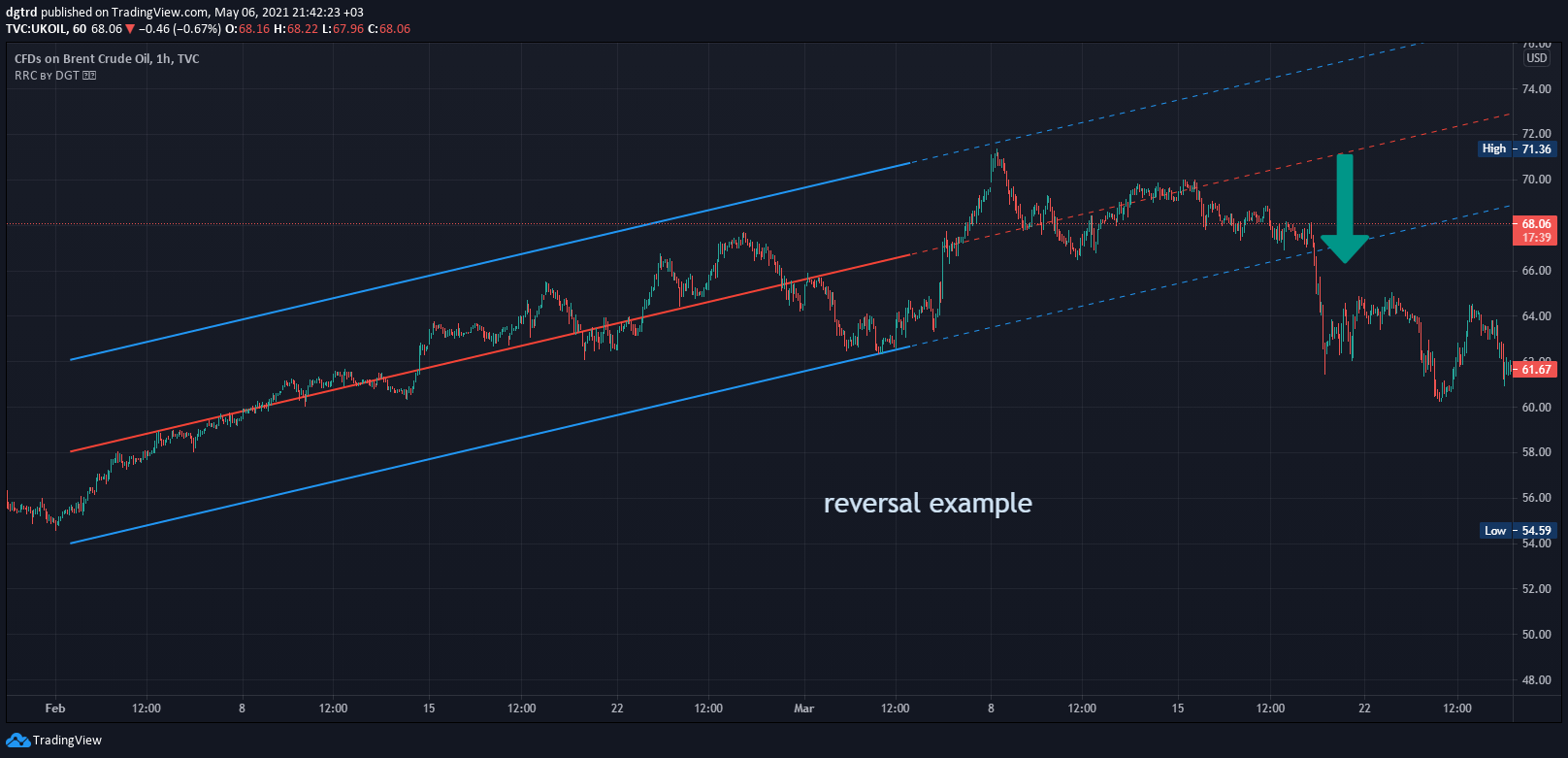Select the solid upper blue channel line
This screenshot has width=1568, height=758.
490,261
